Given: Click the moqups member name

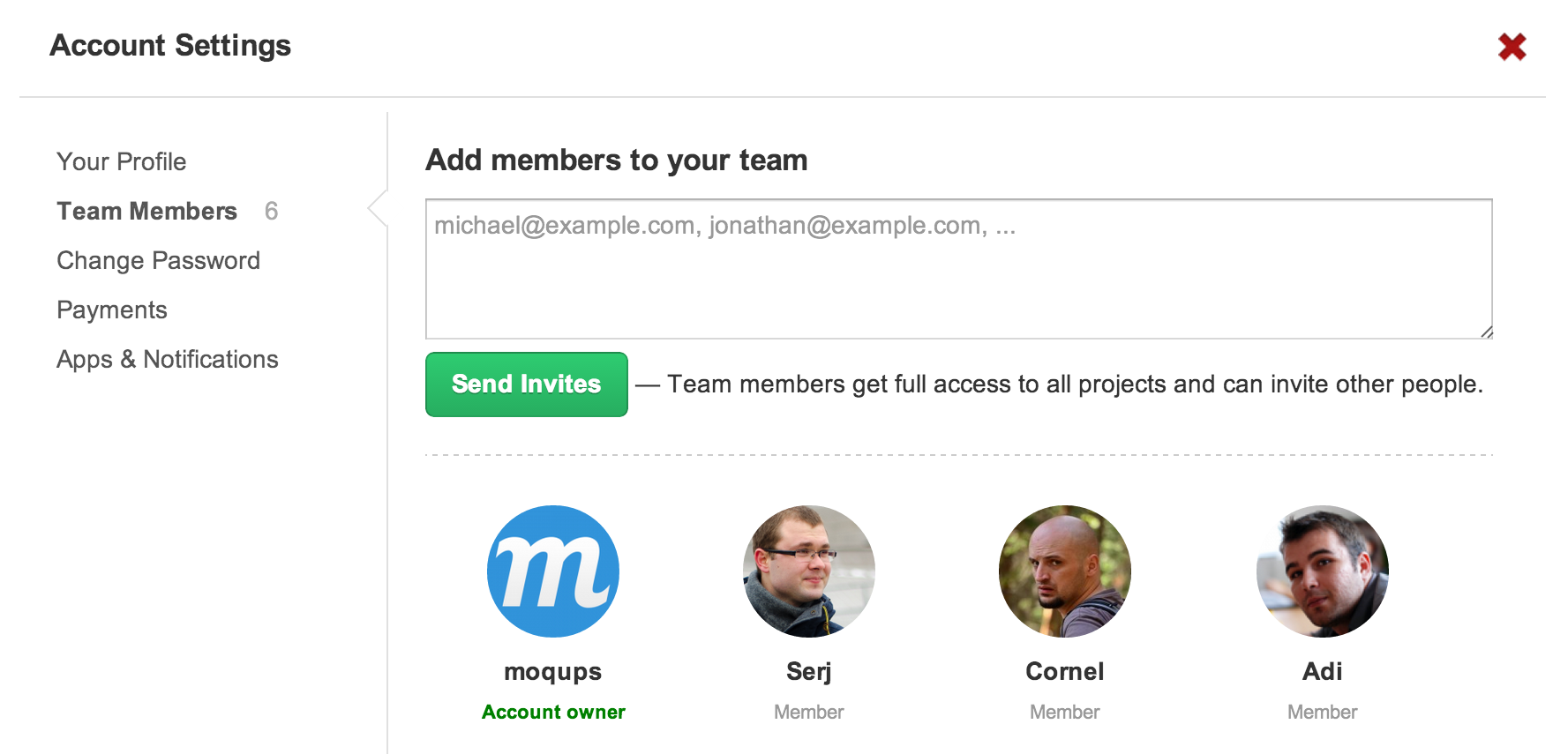Looking at the screenshot, I should pos(553,671).
